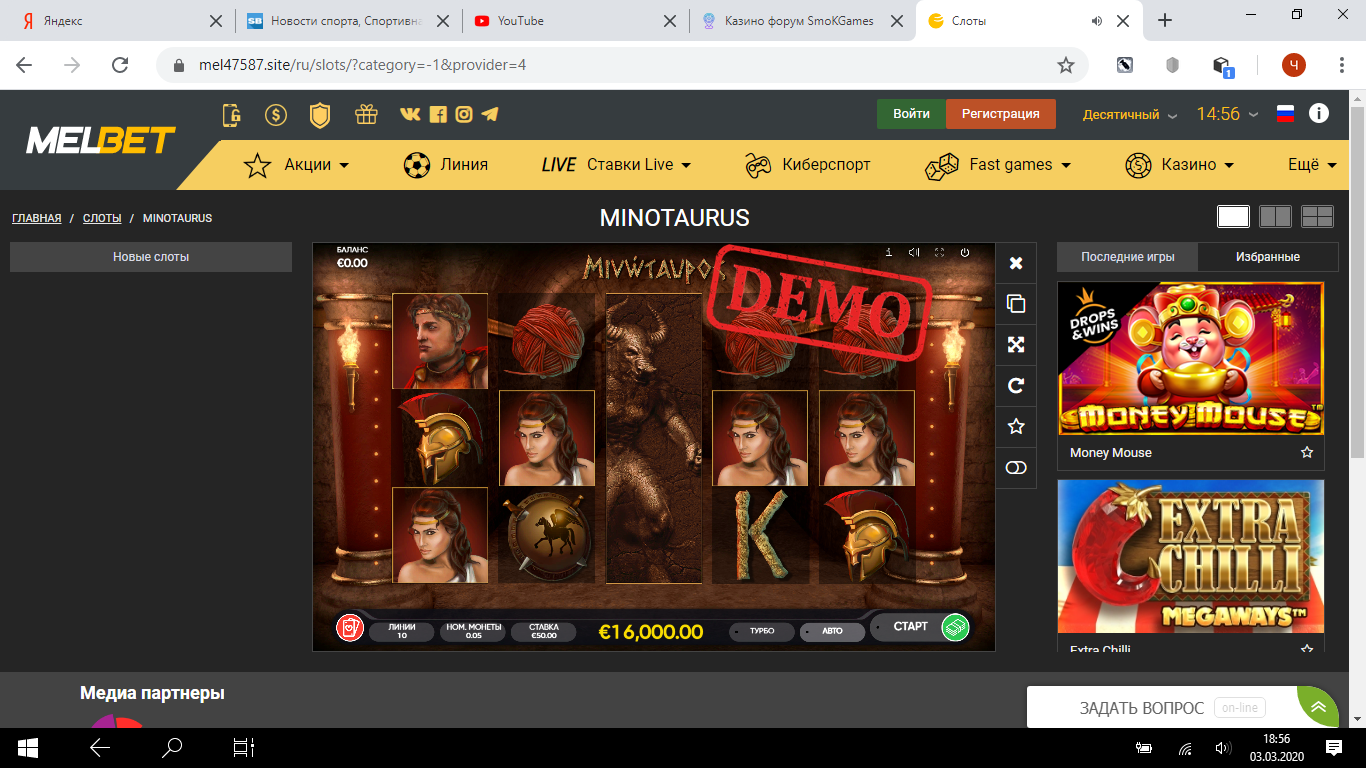The height and width of the screenshot is (768, 1366).
Task: Open the shield security icon
Action: [320, 115]
